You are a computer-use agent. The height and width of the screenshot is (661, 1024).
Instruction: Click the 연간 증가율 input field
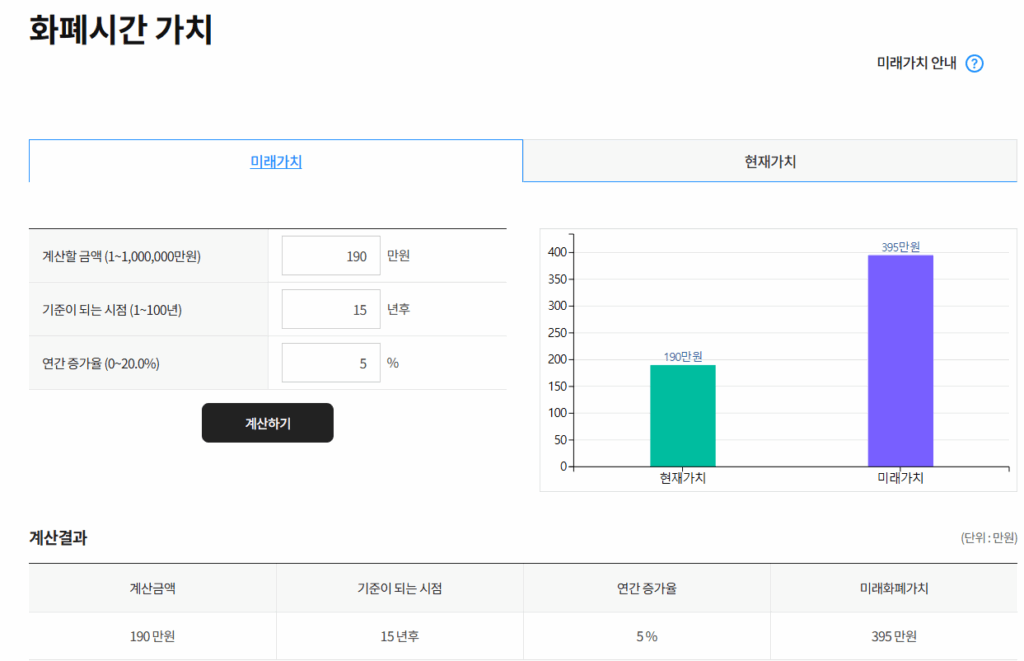331,362
